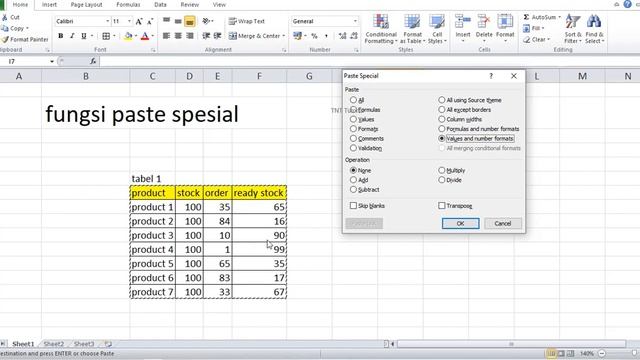
Task: Select the Multiply operation
Action: tap(442, 170)
